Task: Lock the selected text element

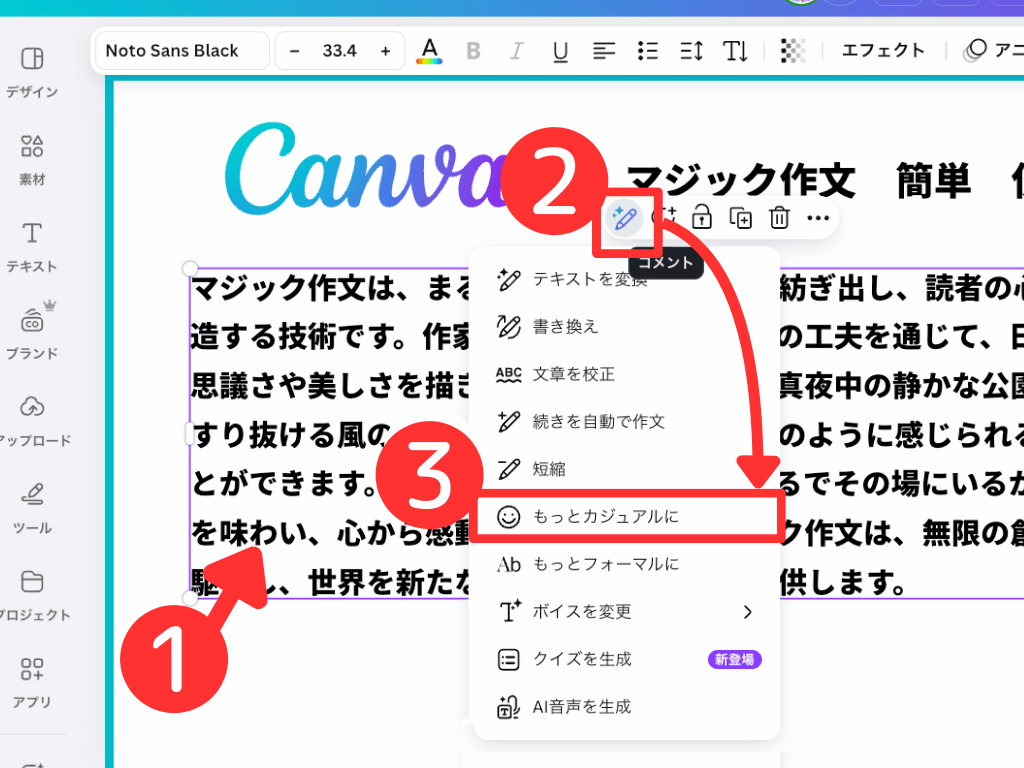Action: 701,217
